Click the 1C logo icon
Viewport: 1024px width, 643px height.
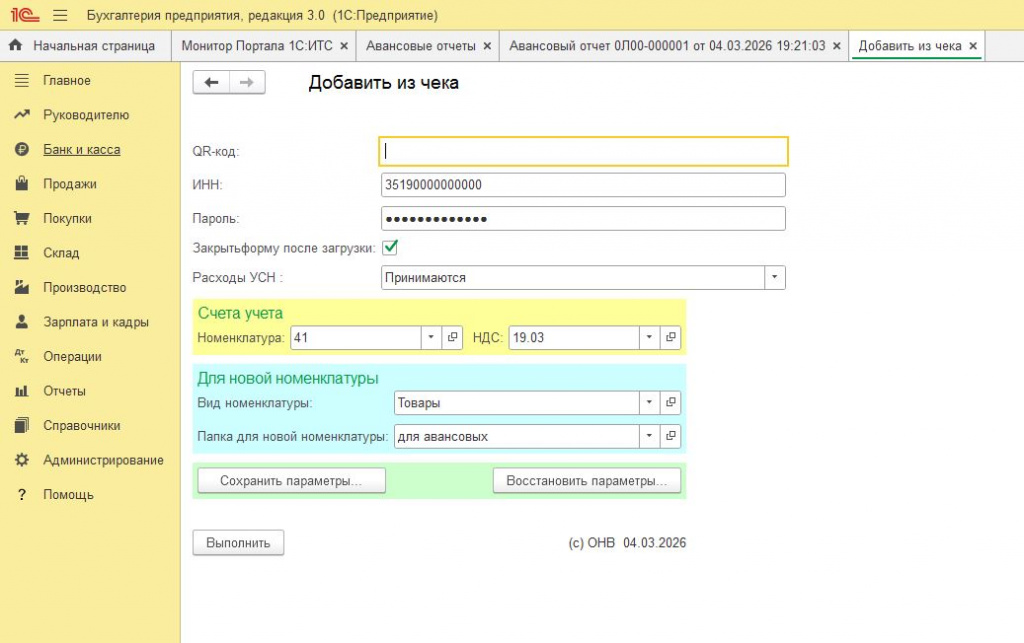(25, 14)
